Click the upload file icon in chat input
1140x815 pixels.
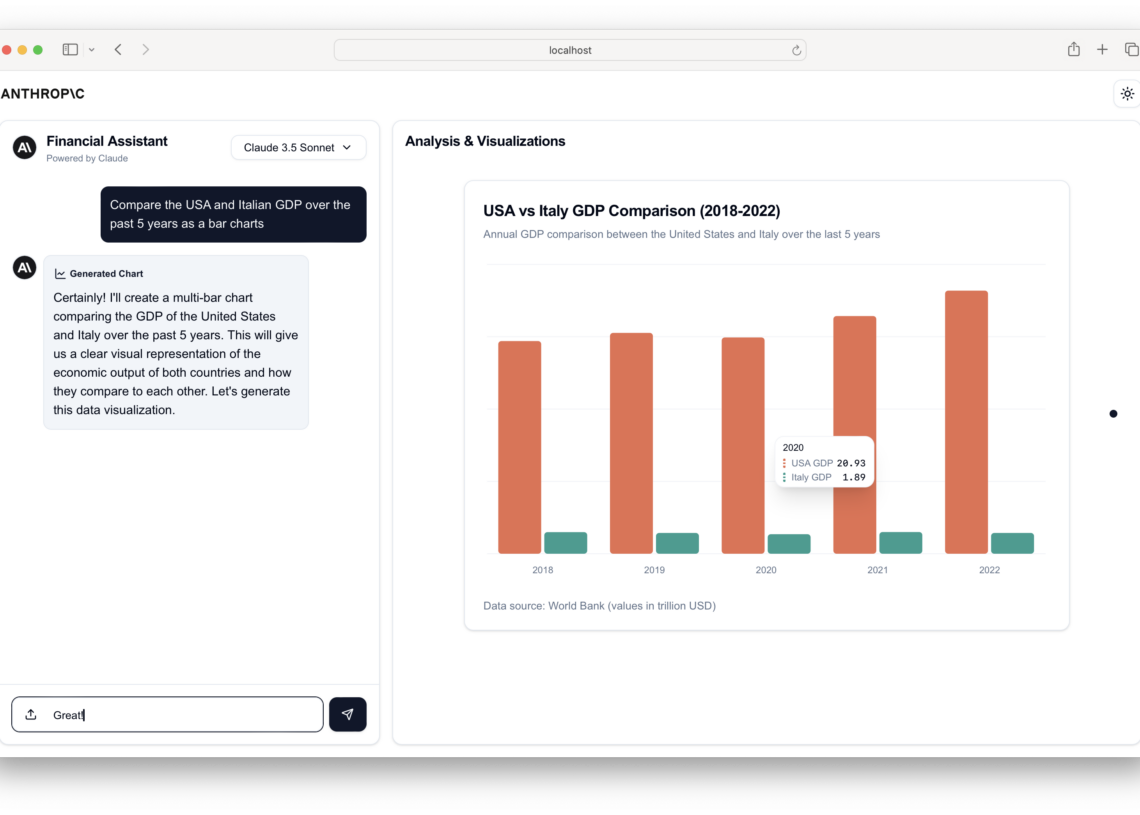click(31, 714)
